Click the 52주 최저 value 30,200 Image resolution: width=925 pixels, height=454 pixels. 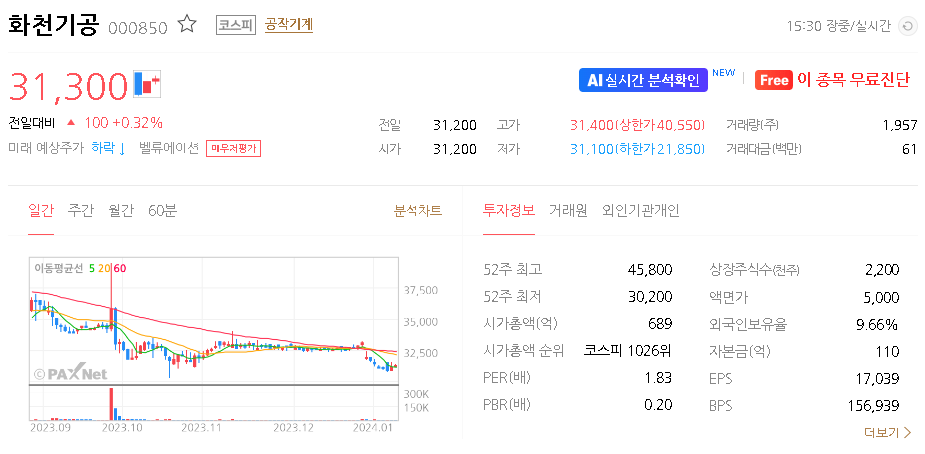(x=650, y=297)
